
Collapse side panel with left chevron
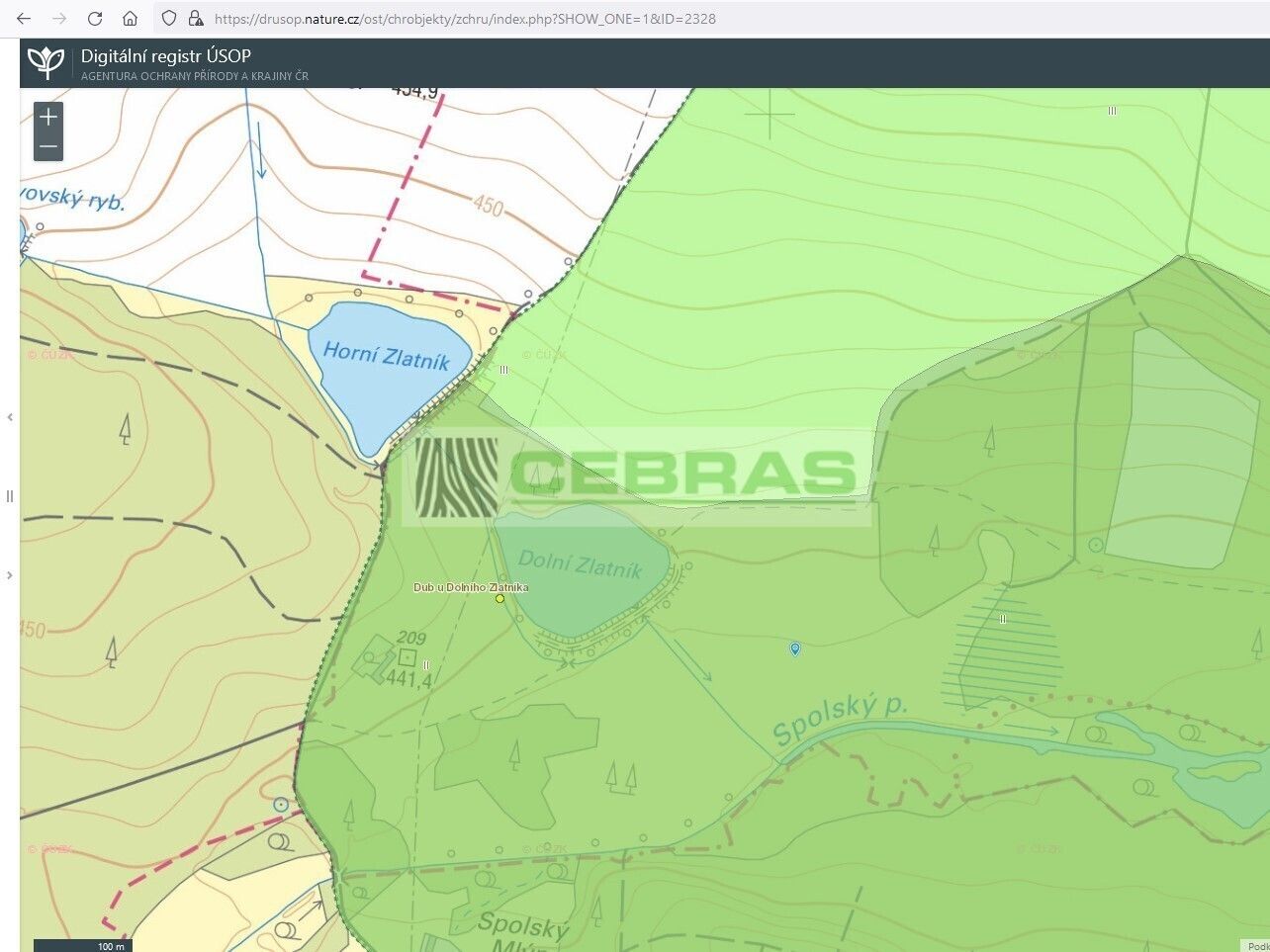click(x=10, y=417)
